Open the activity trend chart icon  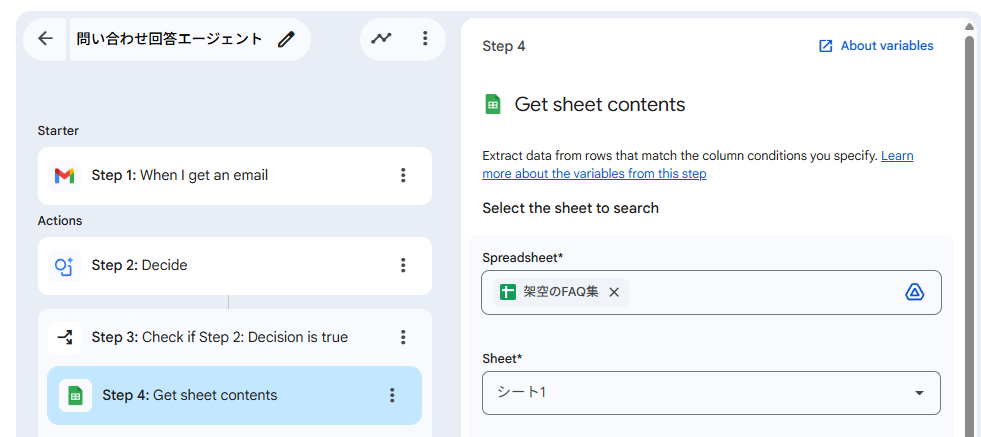[381, 39]
